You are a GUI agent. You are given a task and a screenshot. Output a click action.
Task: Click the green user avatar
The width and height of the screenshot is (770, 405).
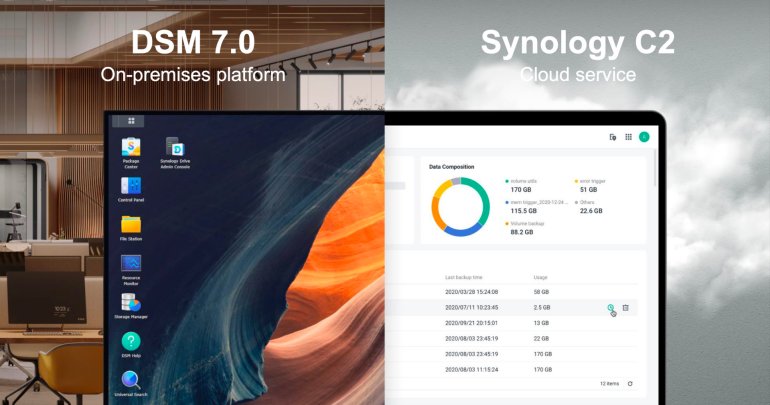pyautogui.click(x=644, y=137)
